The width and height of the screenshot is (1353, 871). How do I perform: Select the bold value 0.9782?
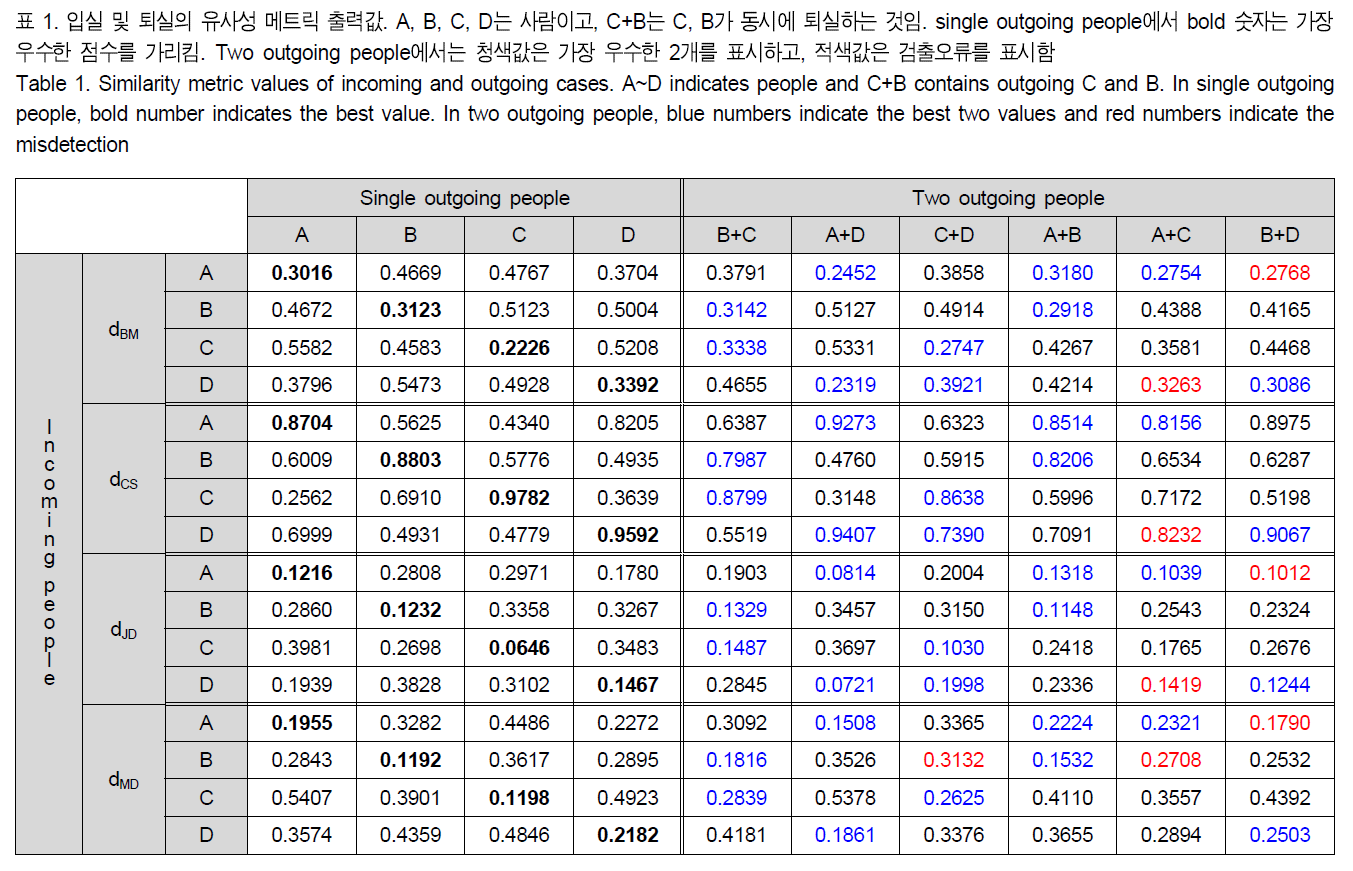519,498
